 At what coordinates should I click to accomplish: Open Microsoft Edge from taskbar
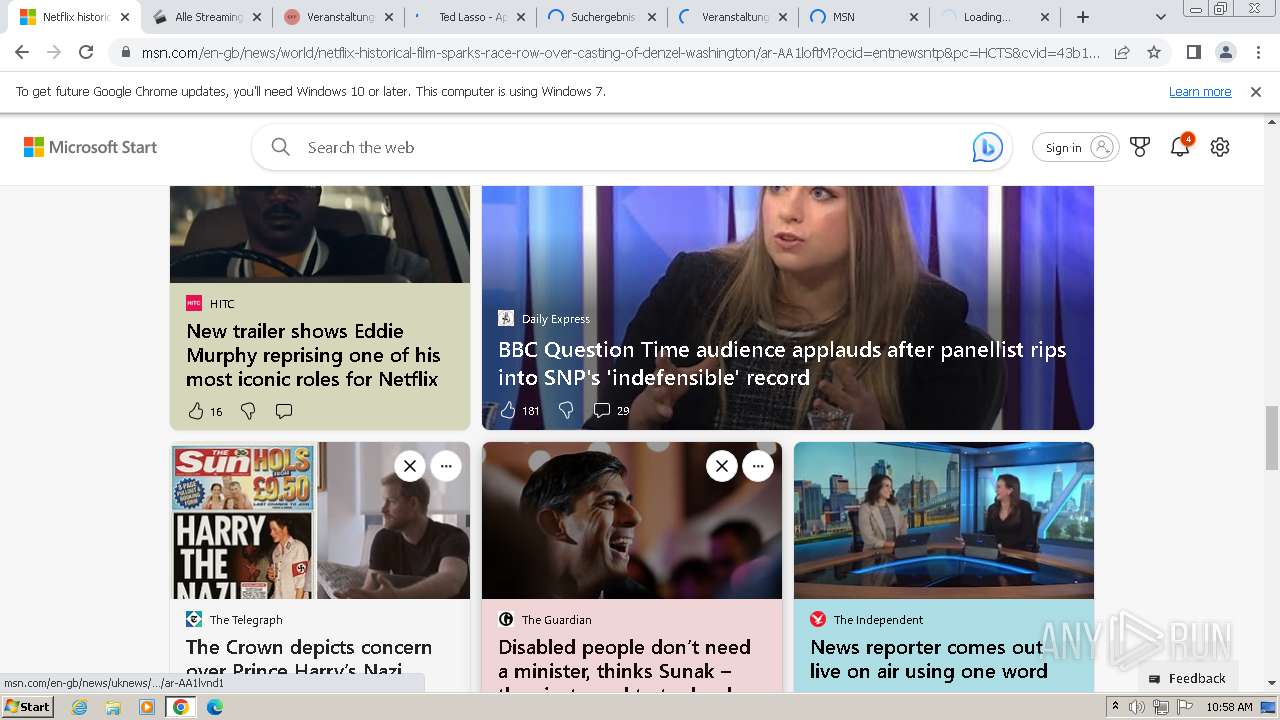point(215,707)
